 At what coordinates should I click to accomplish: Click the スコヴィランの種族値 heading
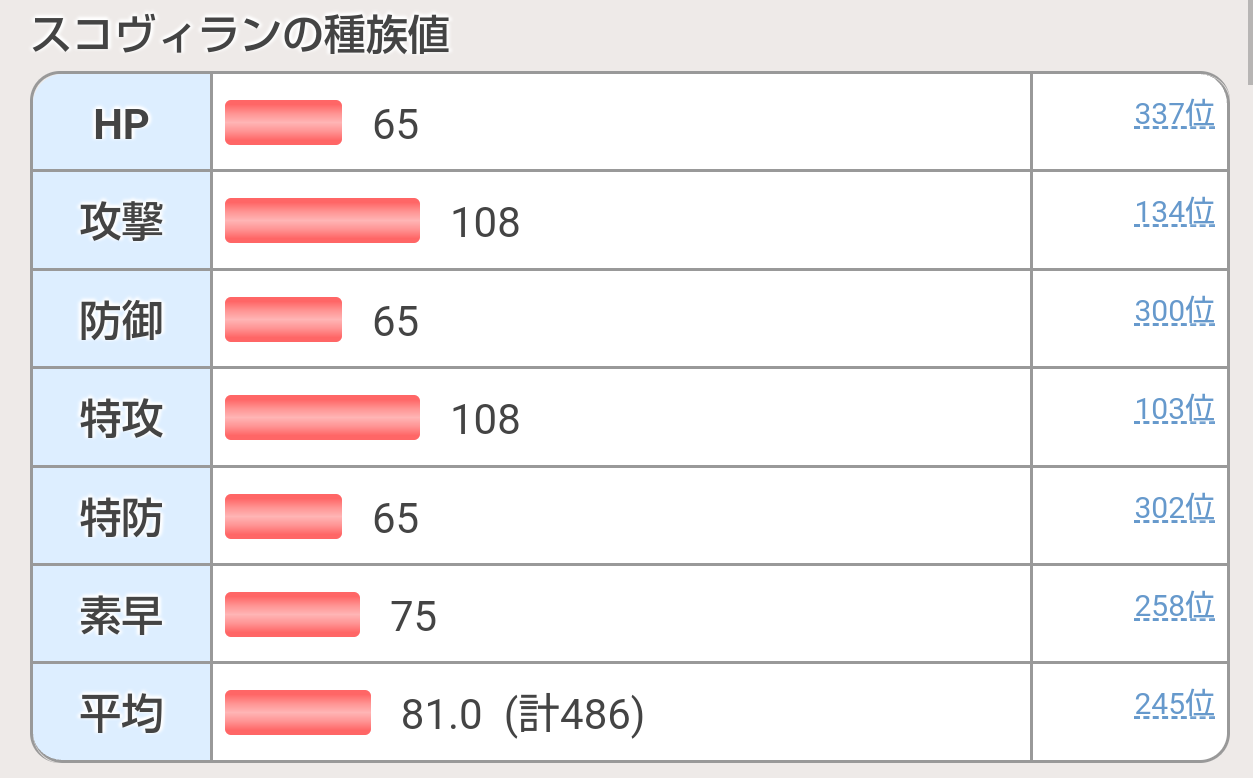coord(240,36)
